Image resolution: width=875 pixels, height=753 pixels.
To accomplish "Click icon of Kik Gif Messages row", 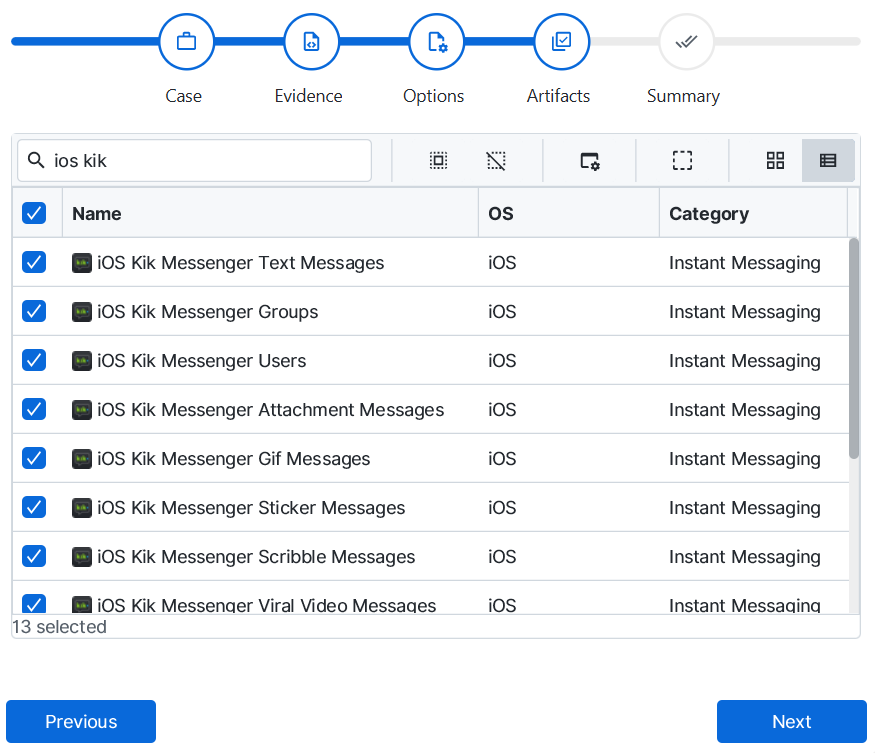I will click(82, 459).
